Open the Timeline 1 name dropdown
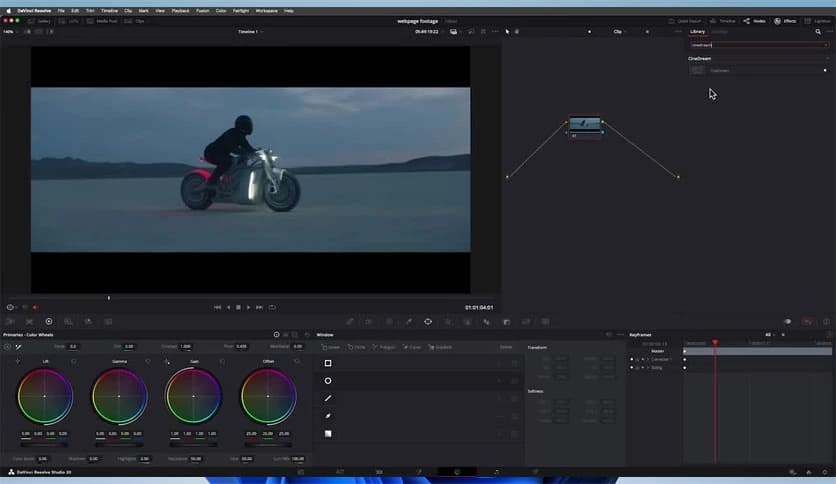The image size is (836, 484). click(x=250, y=32)
